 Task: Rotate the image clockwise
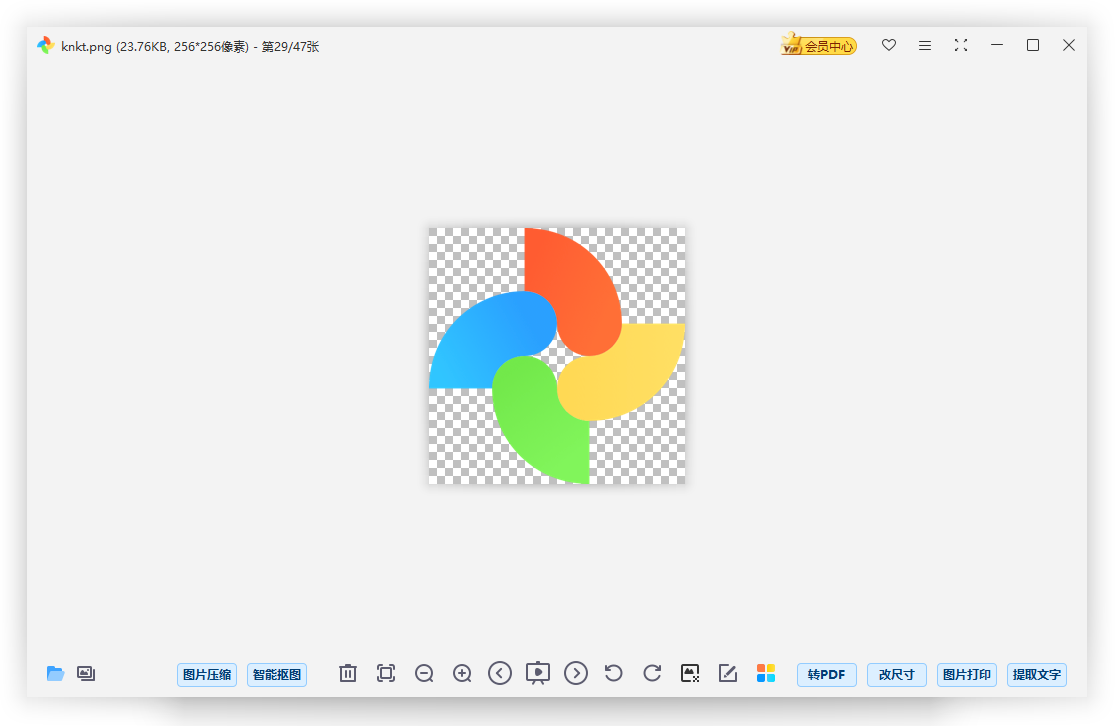click(x=652, y=674)
